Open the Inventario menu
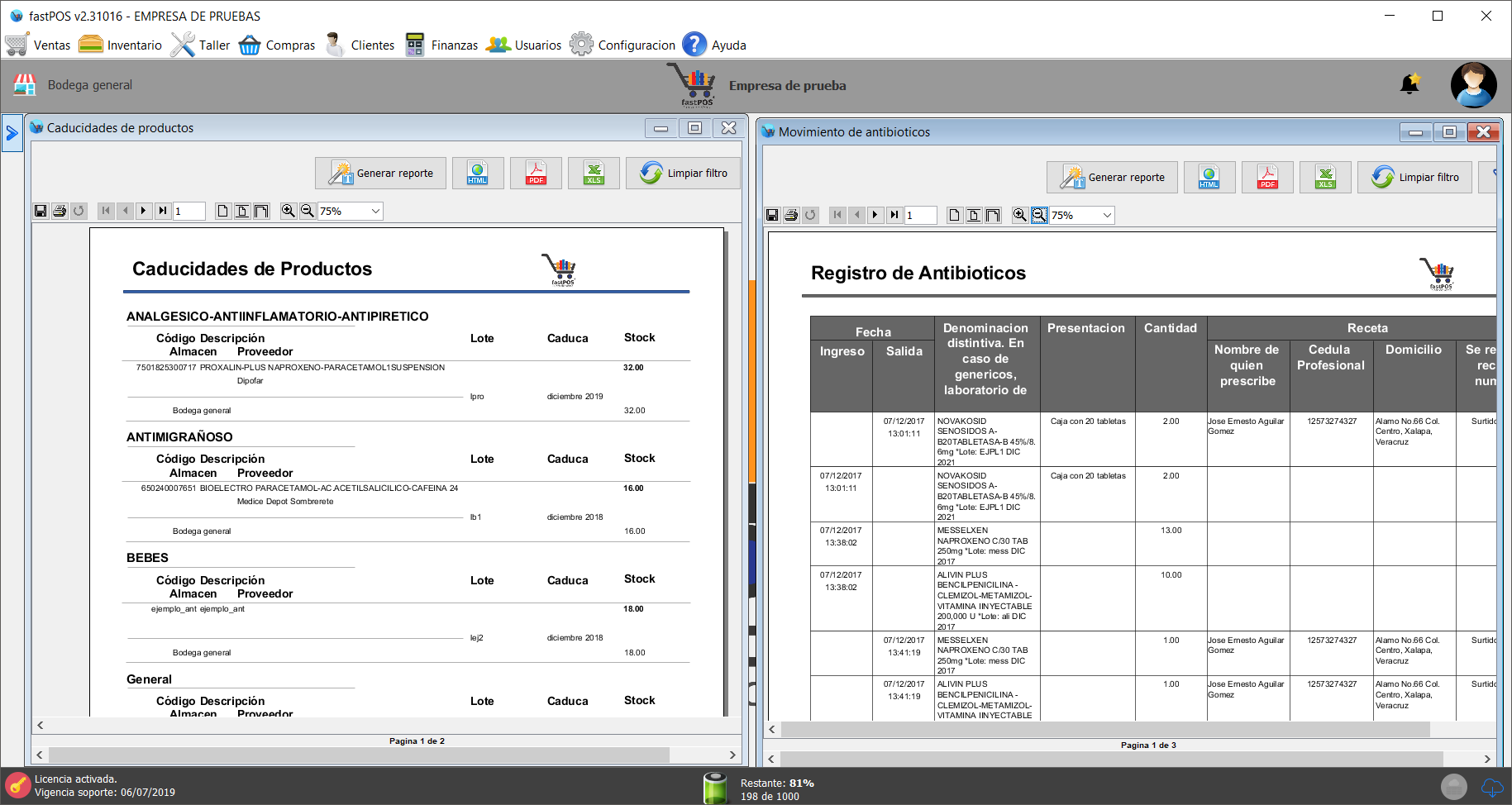Screen dimensions: 1512x805 (121, 45)
